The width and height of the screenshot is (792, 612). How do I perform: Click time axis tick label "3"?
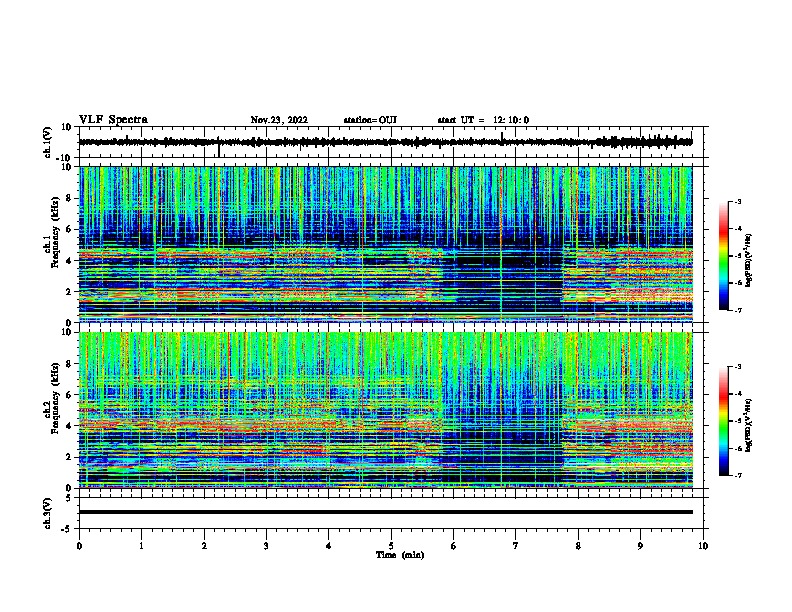pos(266,546)
